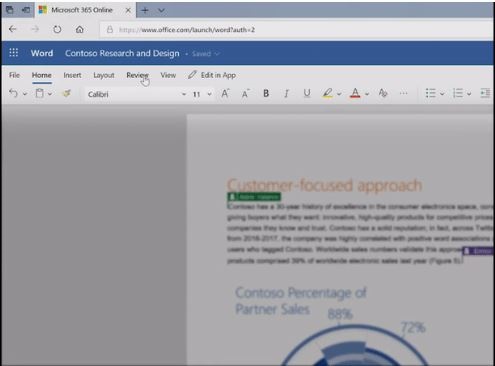The image size is (495, 366).
Task: Click the indent icon at ribbon edge
Action: click(x=485, y=94)
